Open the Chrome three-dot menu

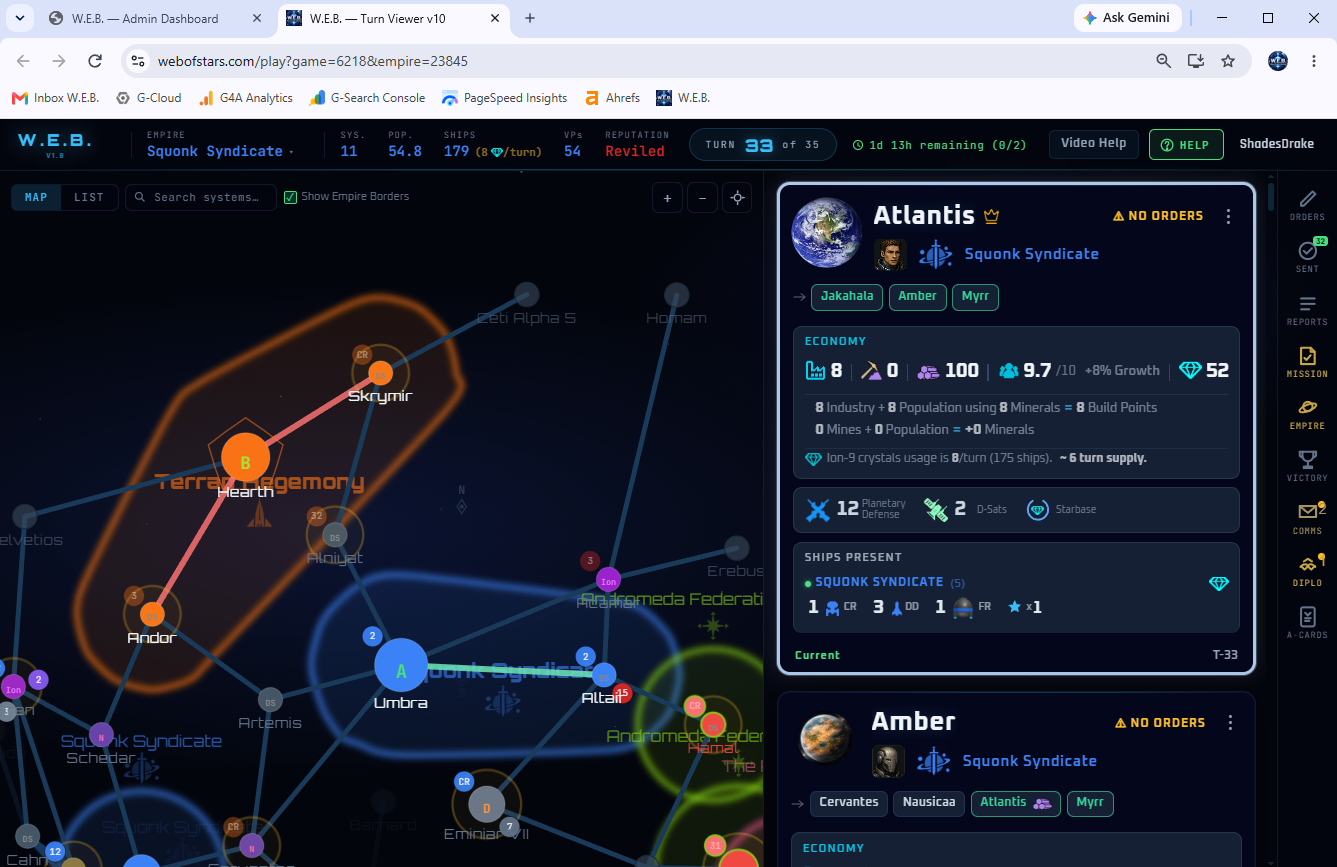click(x=1314, y=61)
